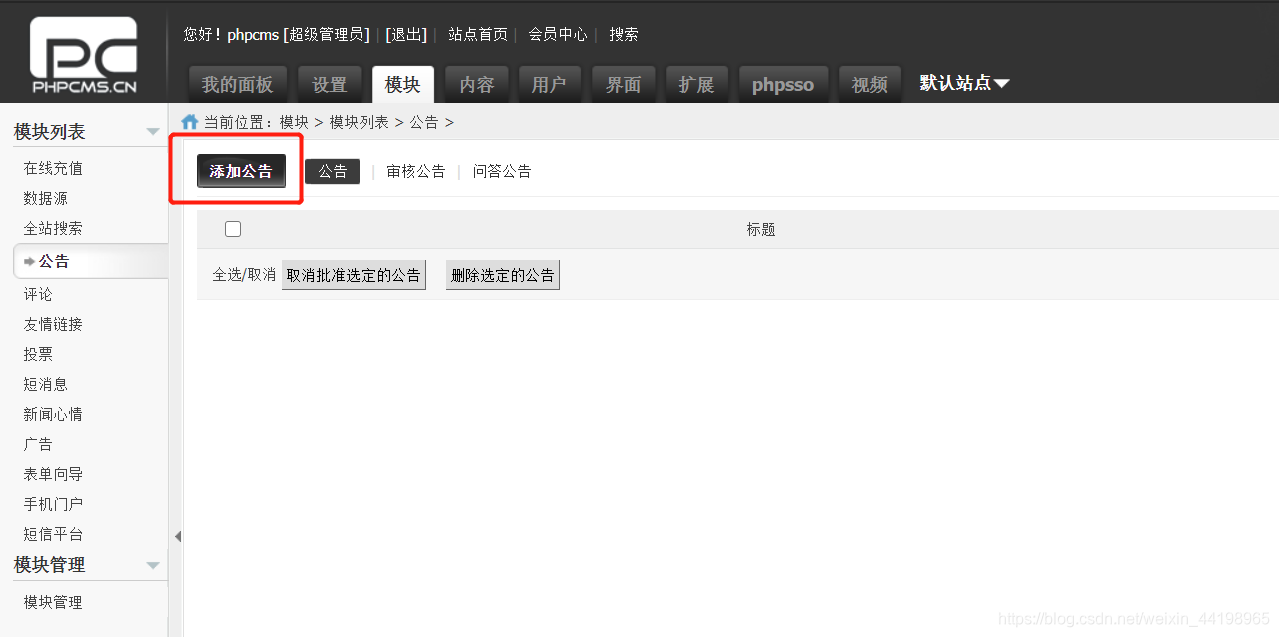Click the home icon in breadcrumb
Image resolution: width=1279 pixels, height=637 pixels.
coord(189,120)
